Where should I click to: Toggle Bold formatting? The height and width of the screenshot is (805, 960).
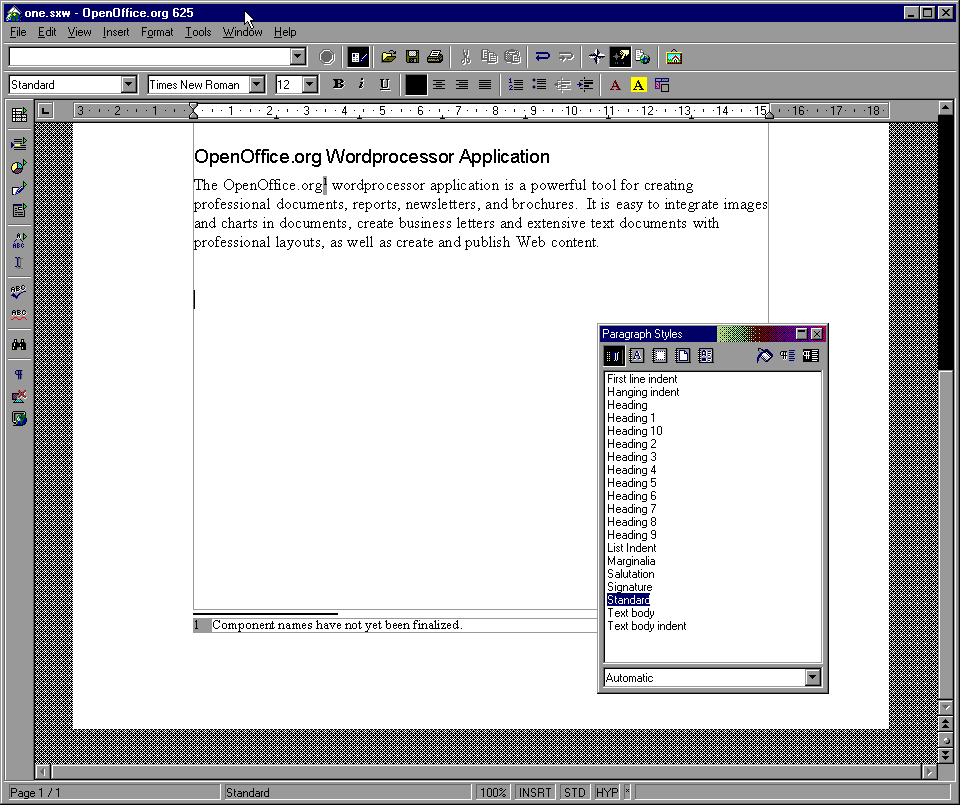pos(338,85)
